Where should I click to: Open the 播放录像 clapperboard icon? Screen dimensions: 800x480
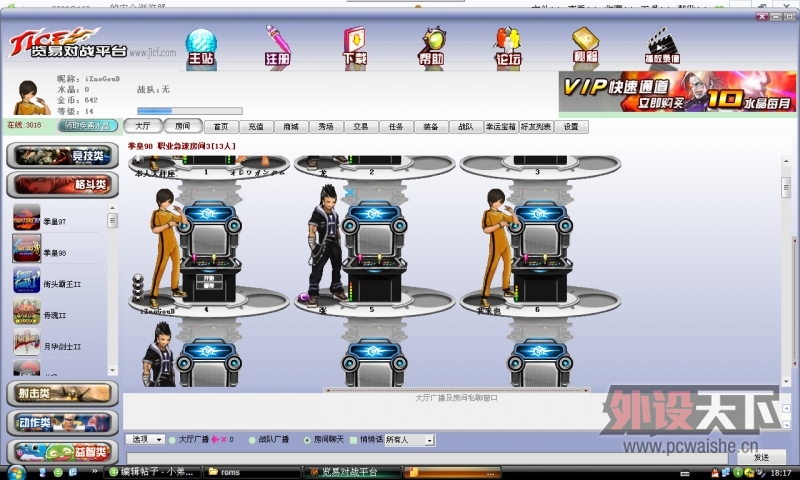[662, 46]
